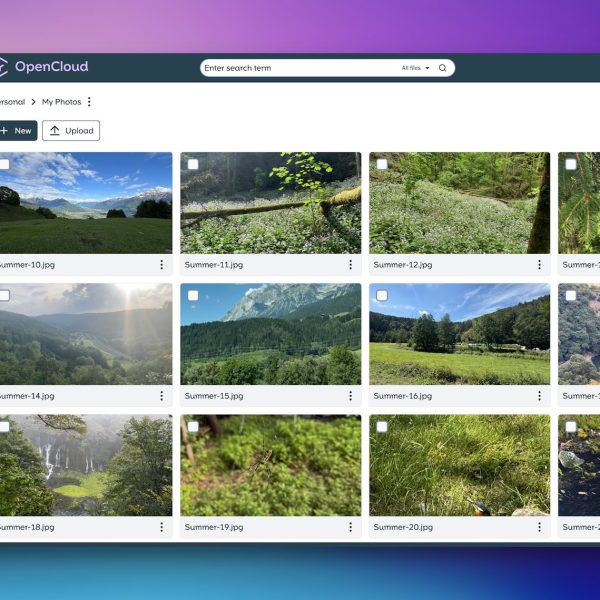Click the search magnifier icon

tap(442, 68)
